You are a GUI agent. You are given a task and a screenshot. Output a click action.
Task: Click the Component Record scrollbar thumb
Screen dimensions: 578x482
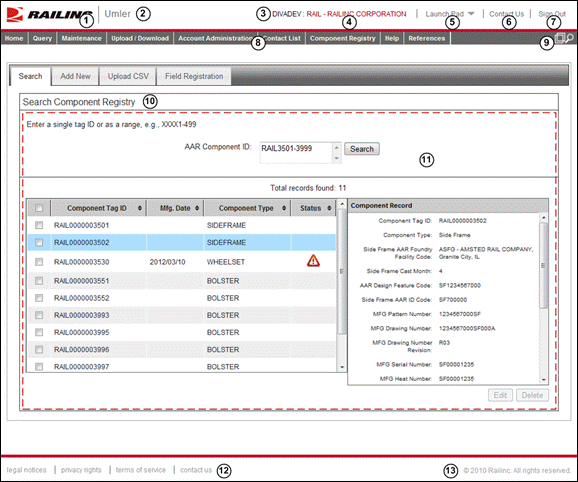pyautogui.click(x=543, y=265)
